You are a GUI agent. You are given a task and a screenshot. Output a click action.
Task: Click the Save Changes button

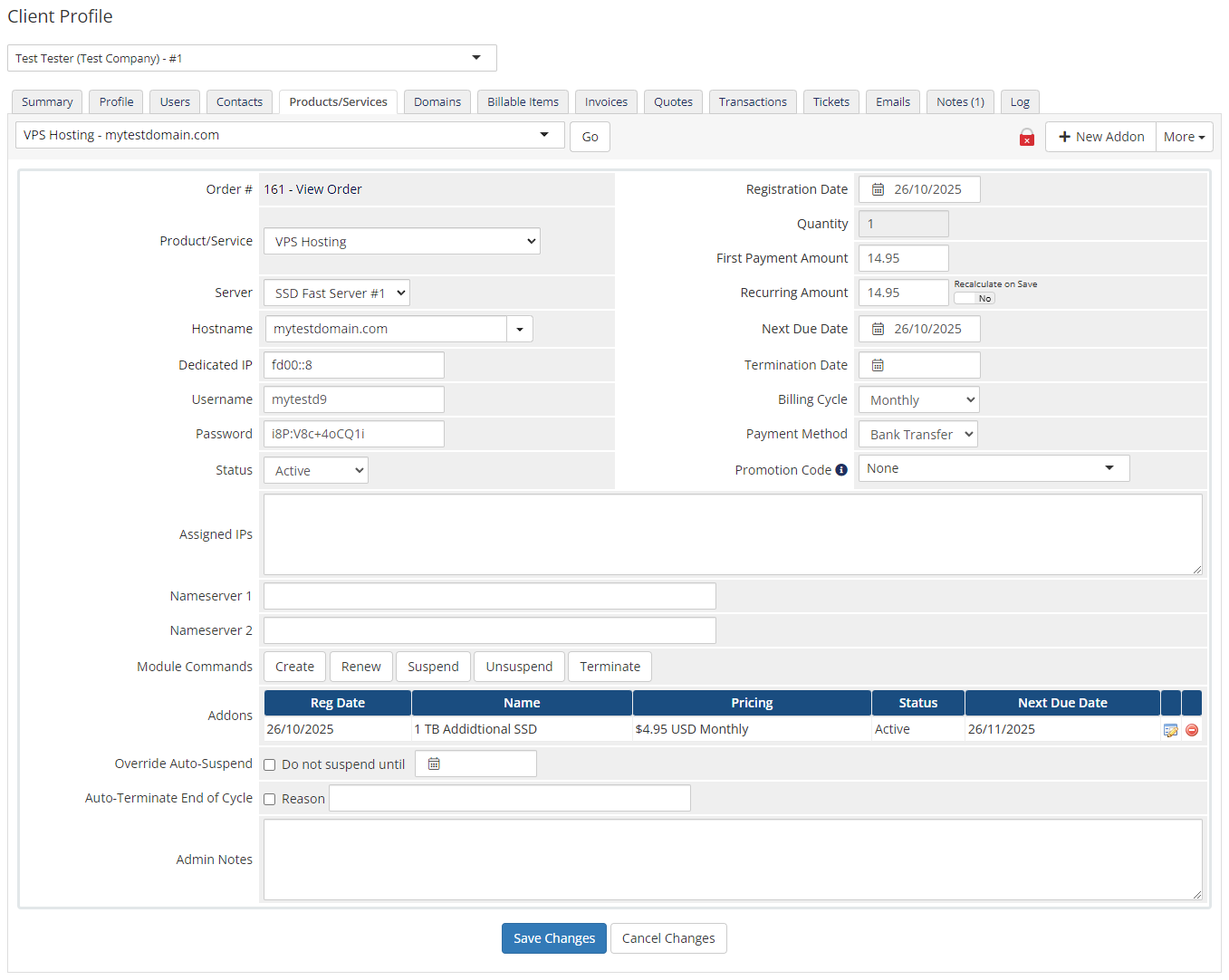click(553, 938)
